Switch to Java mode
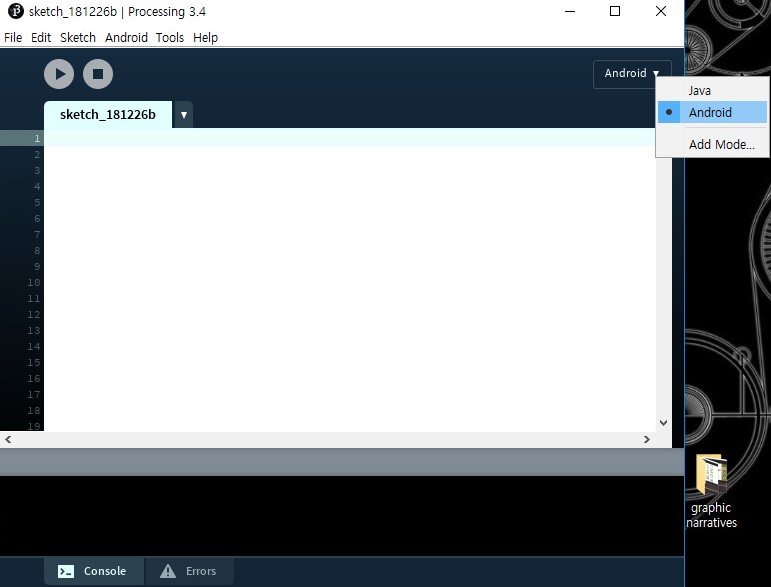 700,91
